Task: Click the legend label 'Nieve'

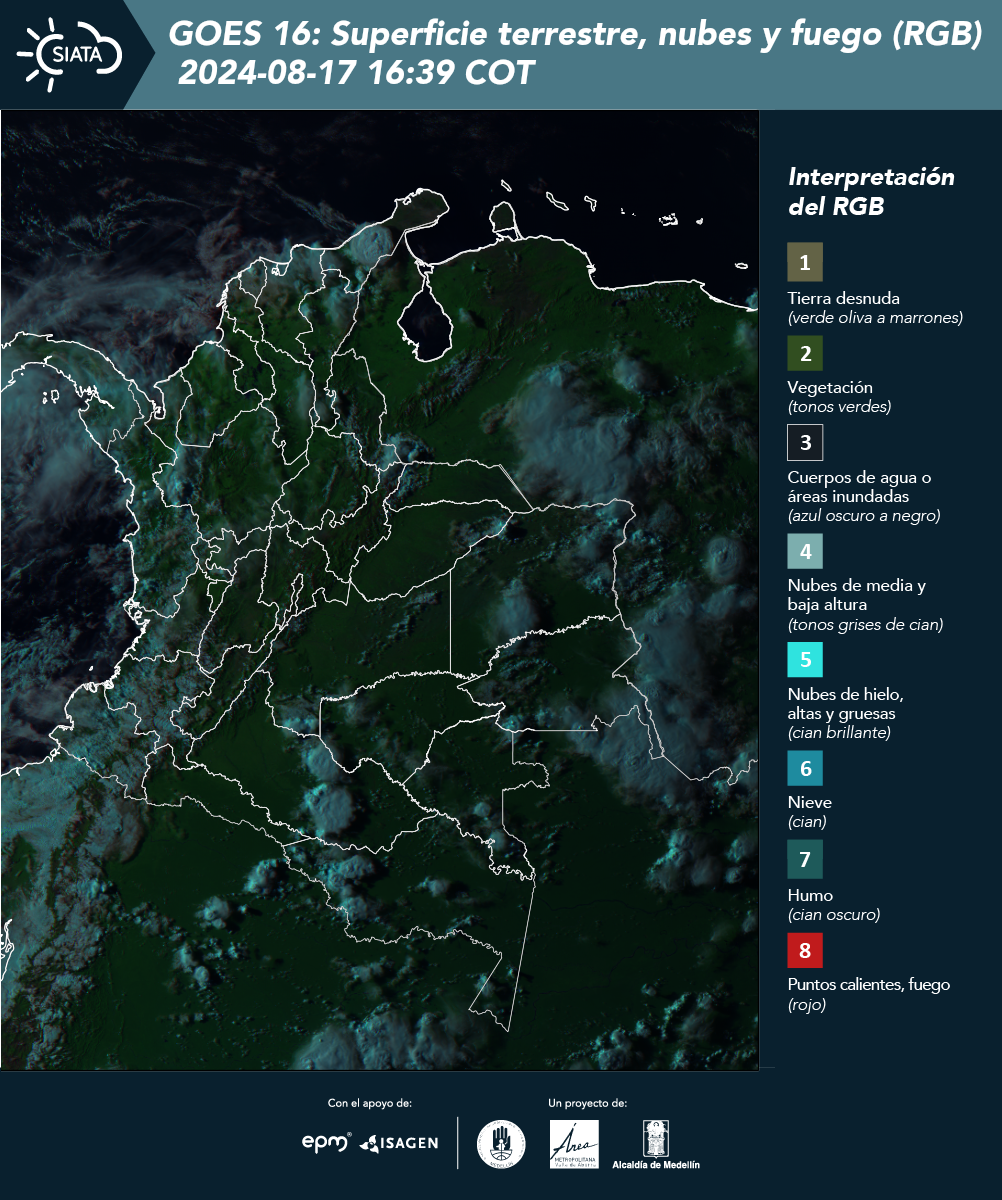Action: click(809, 803)
